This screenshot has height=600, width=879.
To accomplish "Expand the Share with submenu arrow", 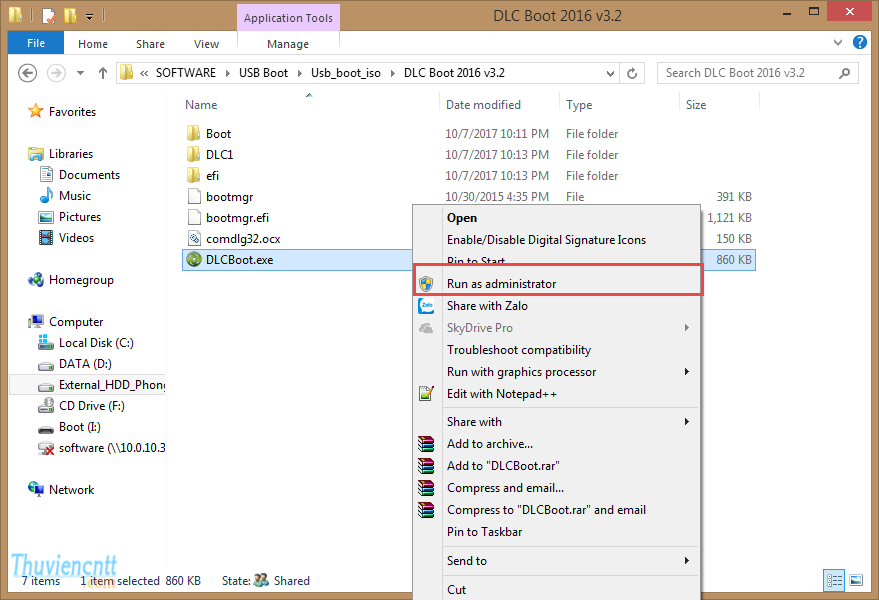I will (687, 422).
